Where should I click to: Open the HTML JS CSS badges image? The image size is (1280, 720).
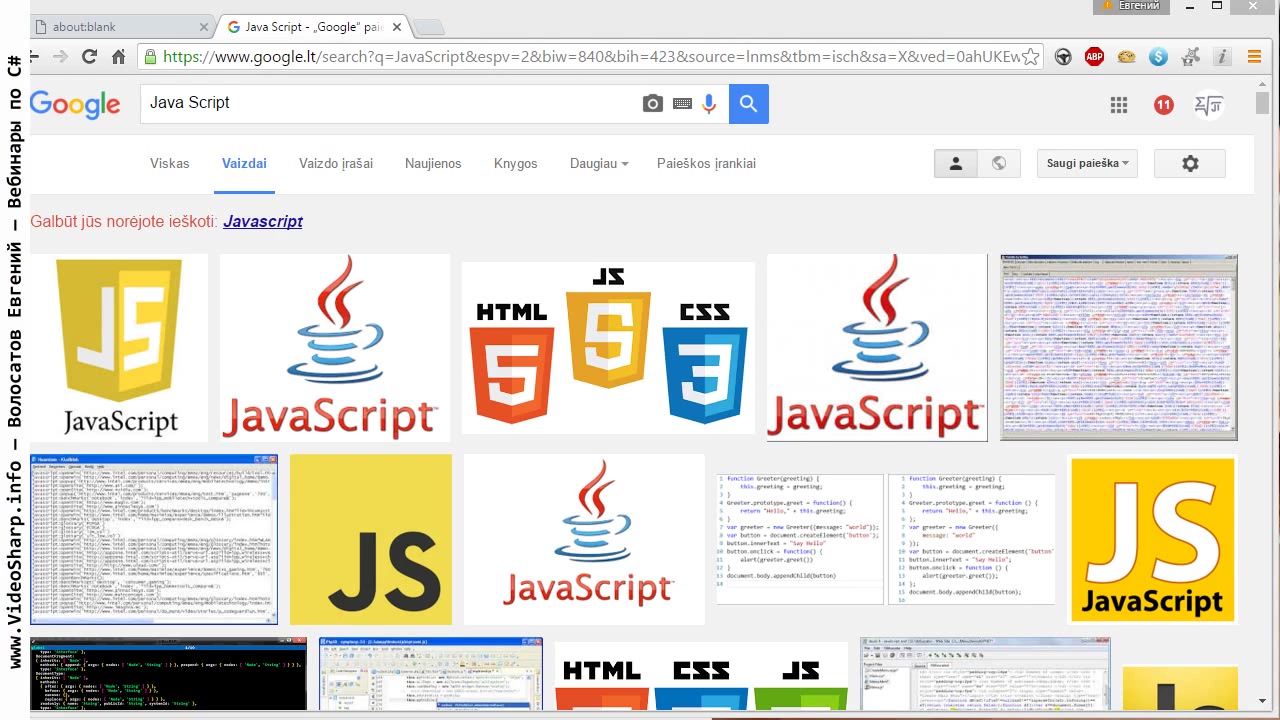[608, 347]
